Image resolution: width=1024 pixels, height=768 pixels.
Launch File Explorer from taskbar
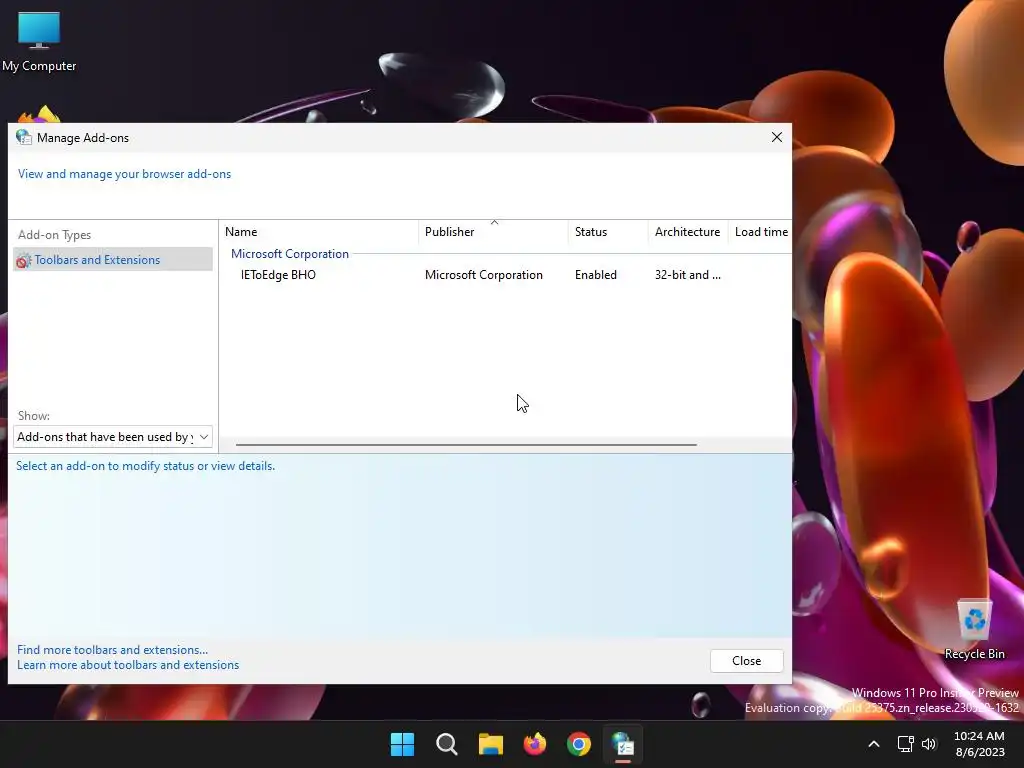pyautogui.click(x=490, y=744)
